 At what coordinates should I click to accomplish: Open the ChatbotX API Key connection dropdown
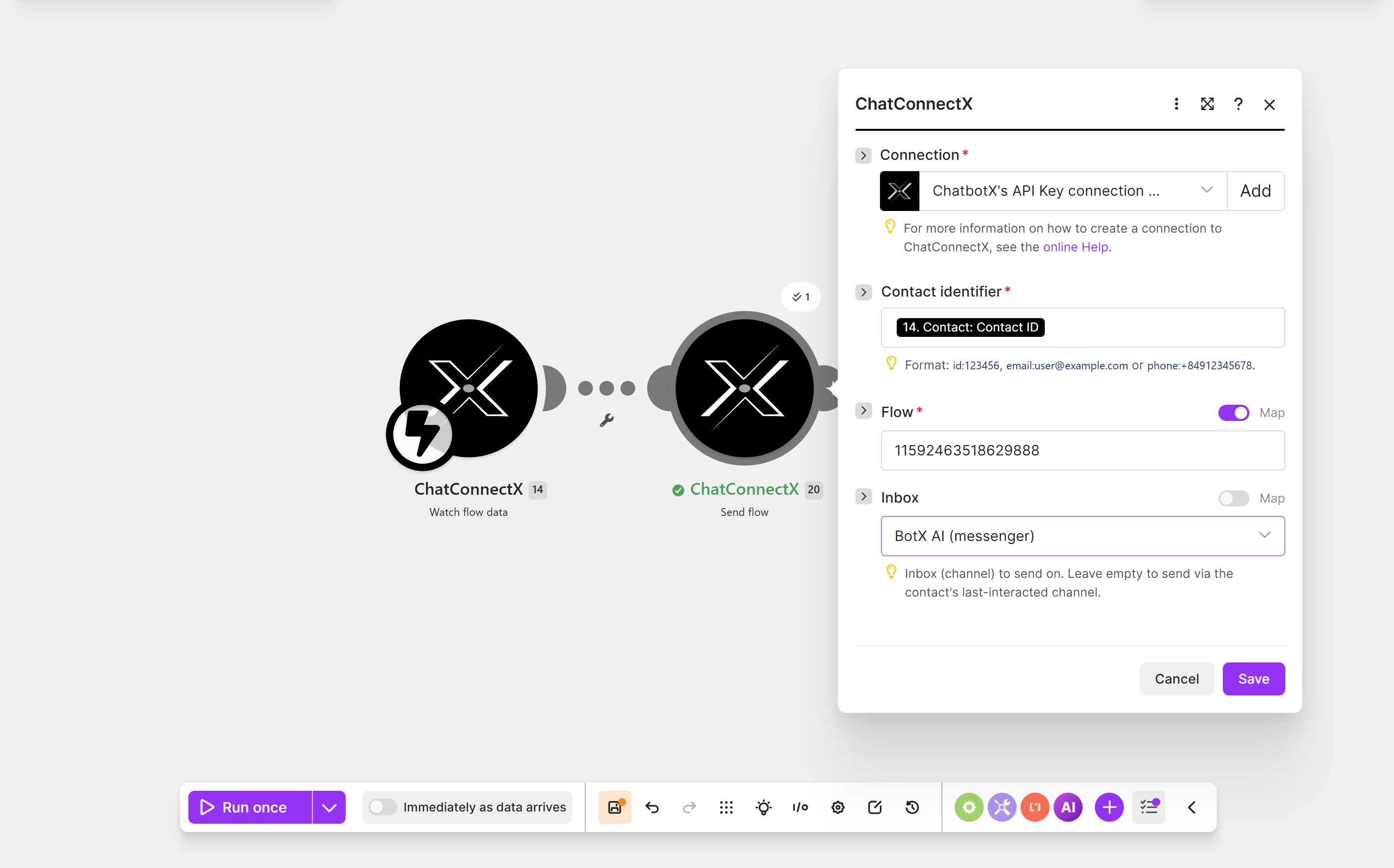(x=1072, y=191)
